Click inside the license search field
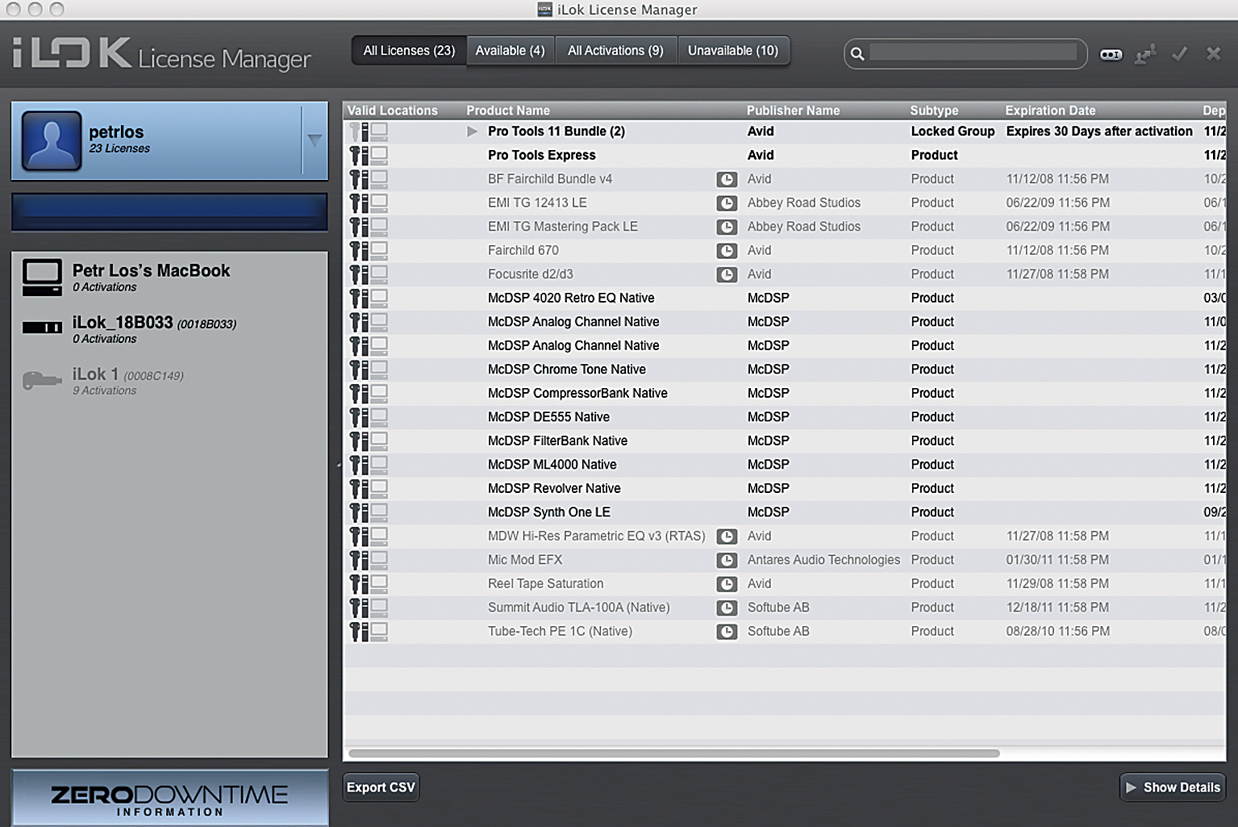The height and width of the screenshot is (827, 1238). [x=973, y=53]
